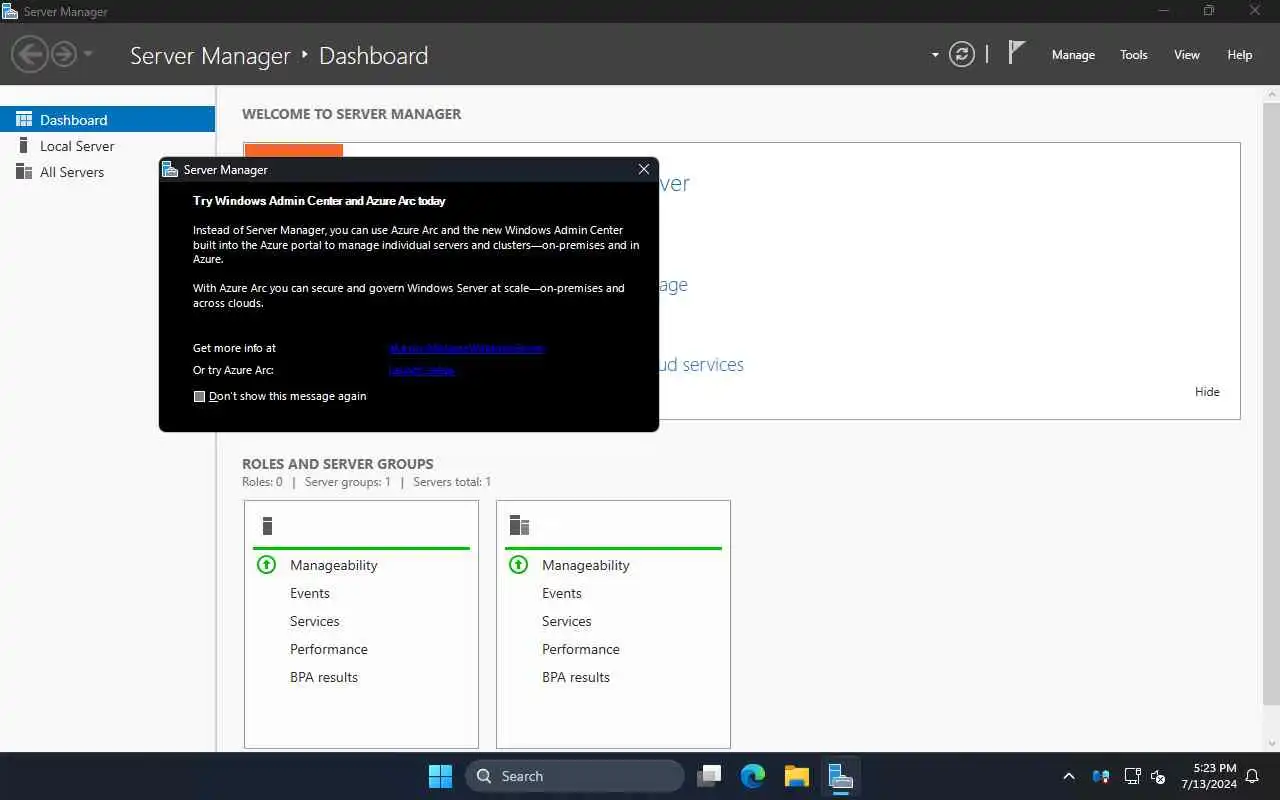The width and height of the screenshot is (1280, 800).
Task: Open BPA results in the second server tile
Action: point(575,677)
